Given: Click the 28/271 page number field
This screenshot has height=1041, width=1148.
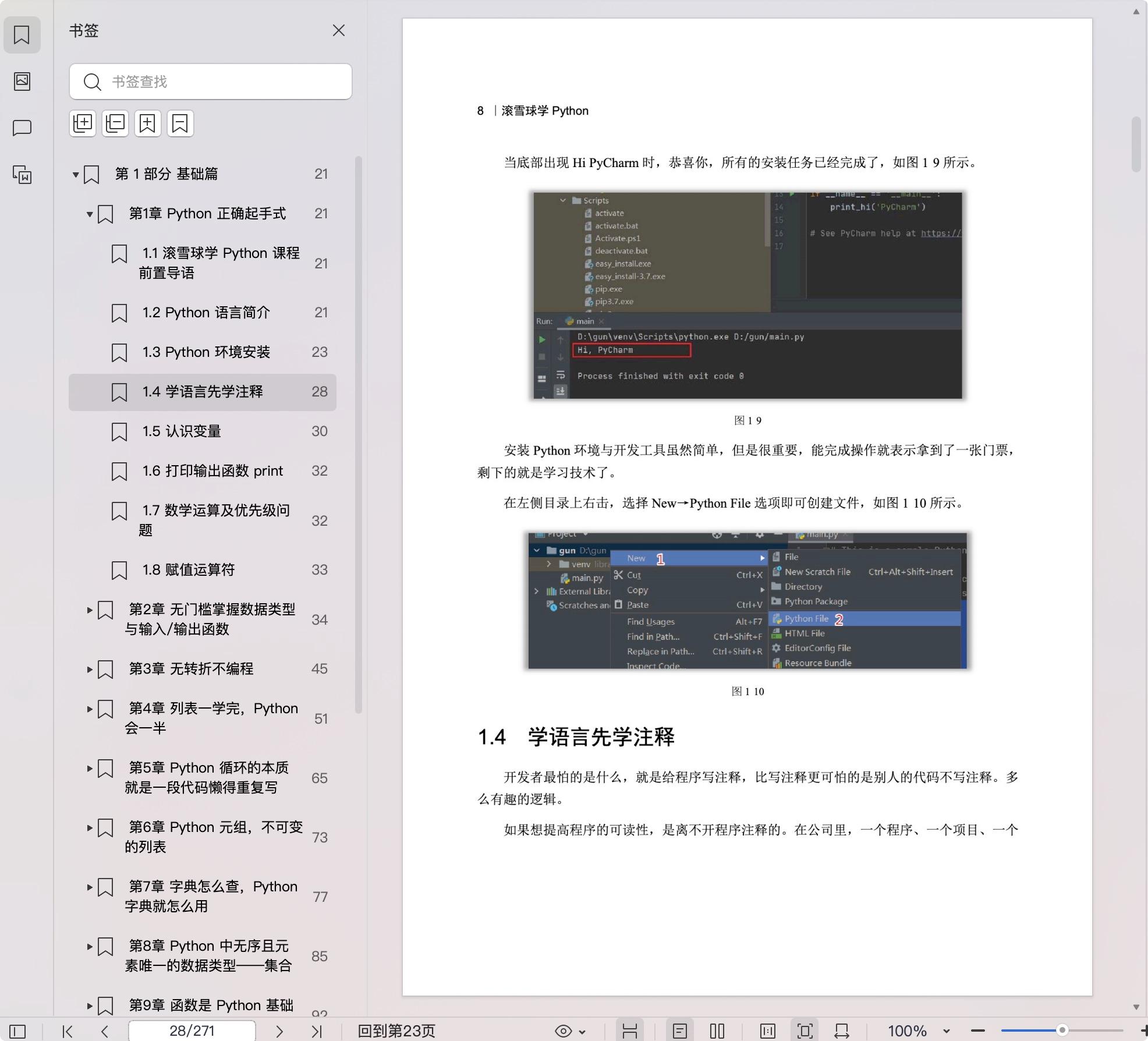Looking at the screenshot, I should pos(192,1031).
